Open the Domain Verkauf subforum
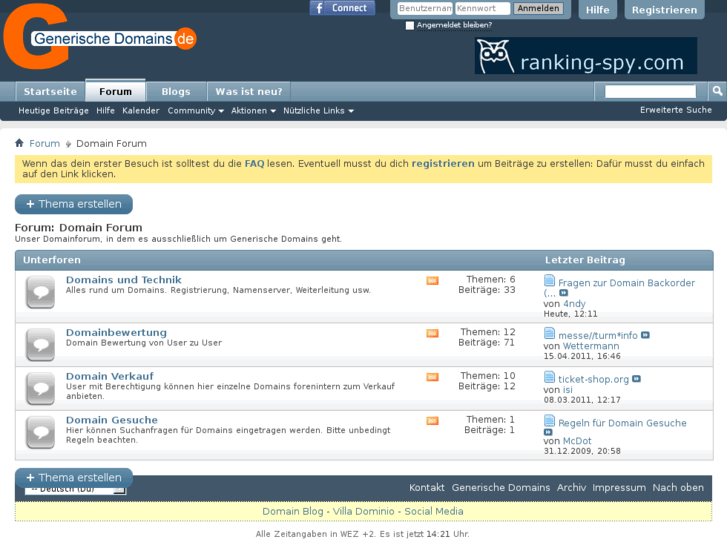727x545 pixels. click(109, 376)
